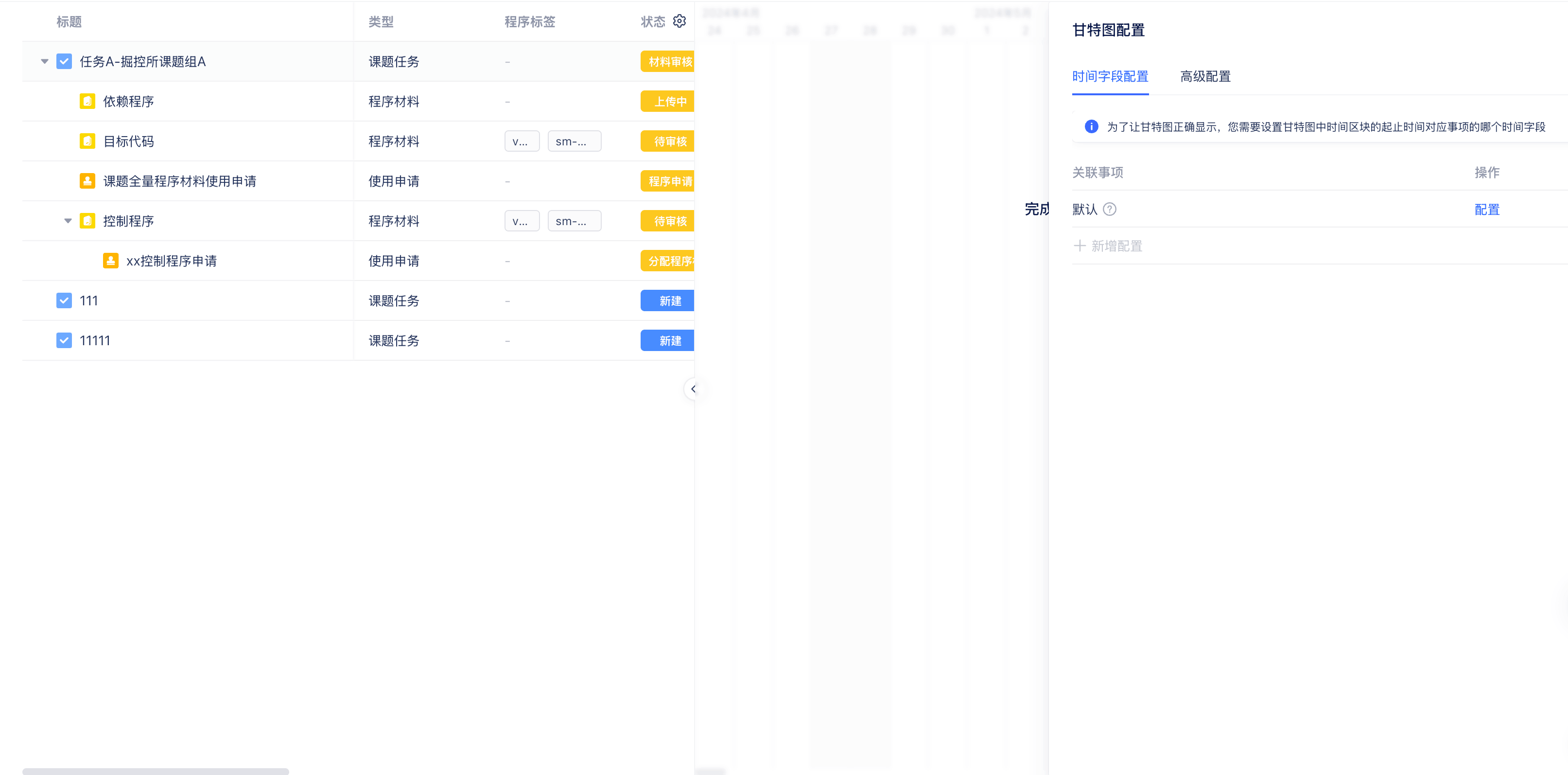Viewport: 1568px width, 775px height.
Task: Click the blue info icon in the notice
Action: pos(1091,126)
